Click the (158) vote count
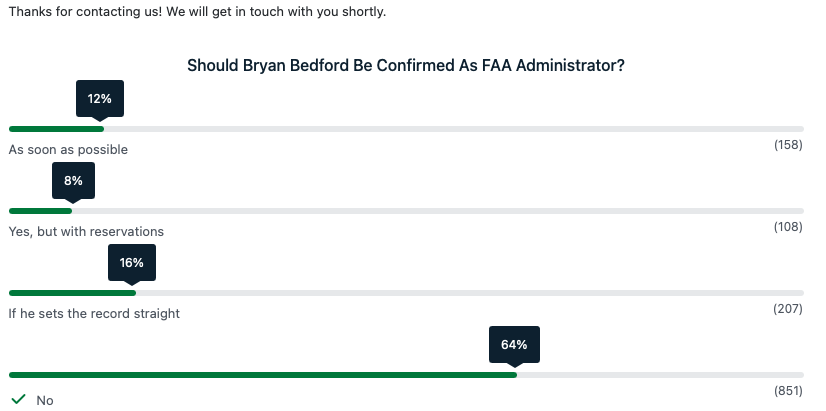This screenshot has width=826, height=411. (788, 146)
